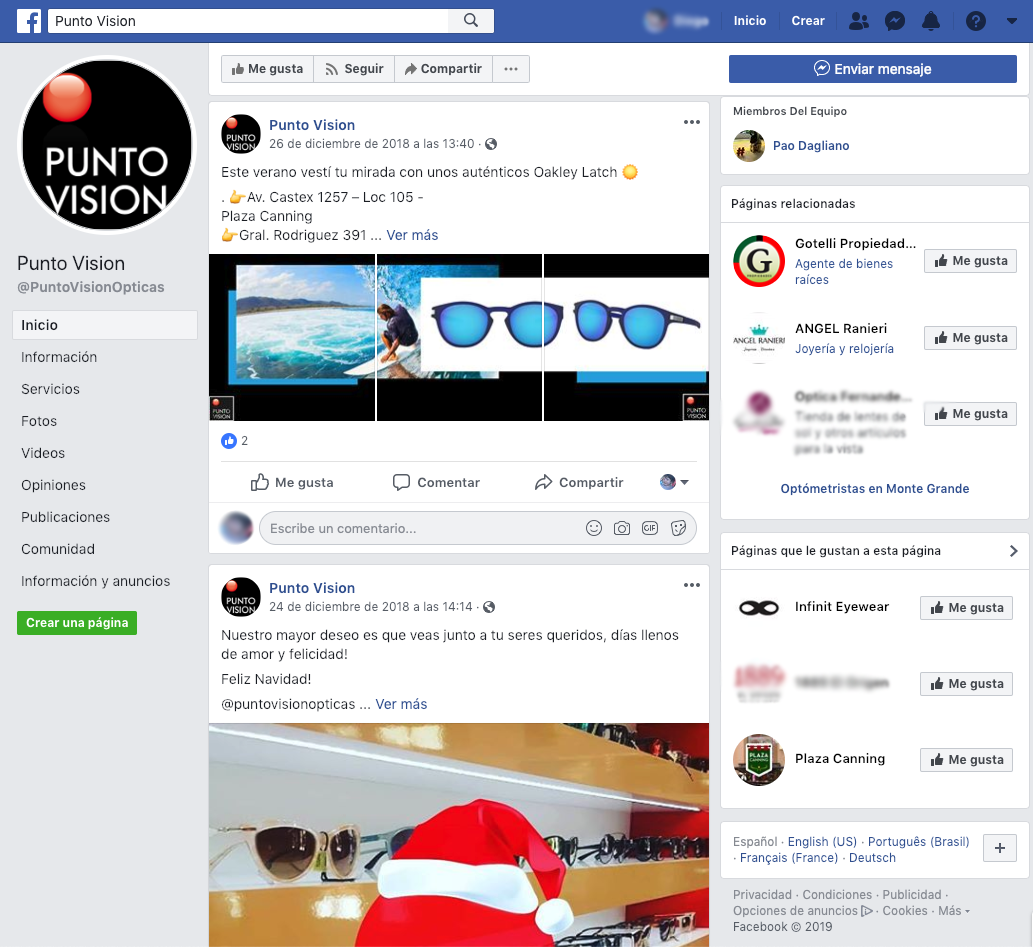
Task: Open options menu on the 24 de diciembre post
Action: pos(691,585)
